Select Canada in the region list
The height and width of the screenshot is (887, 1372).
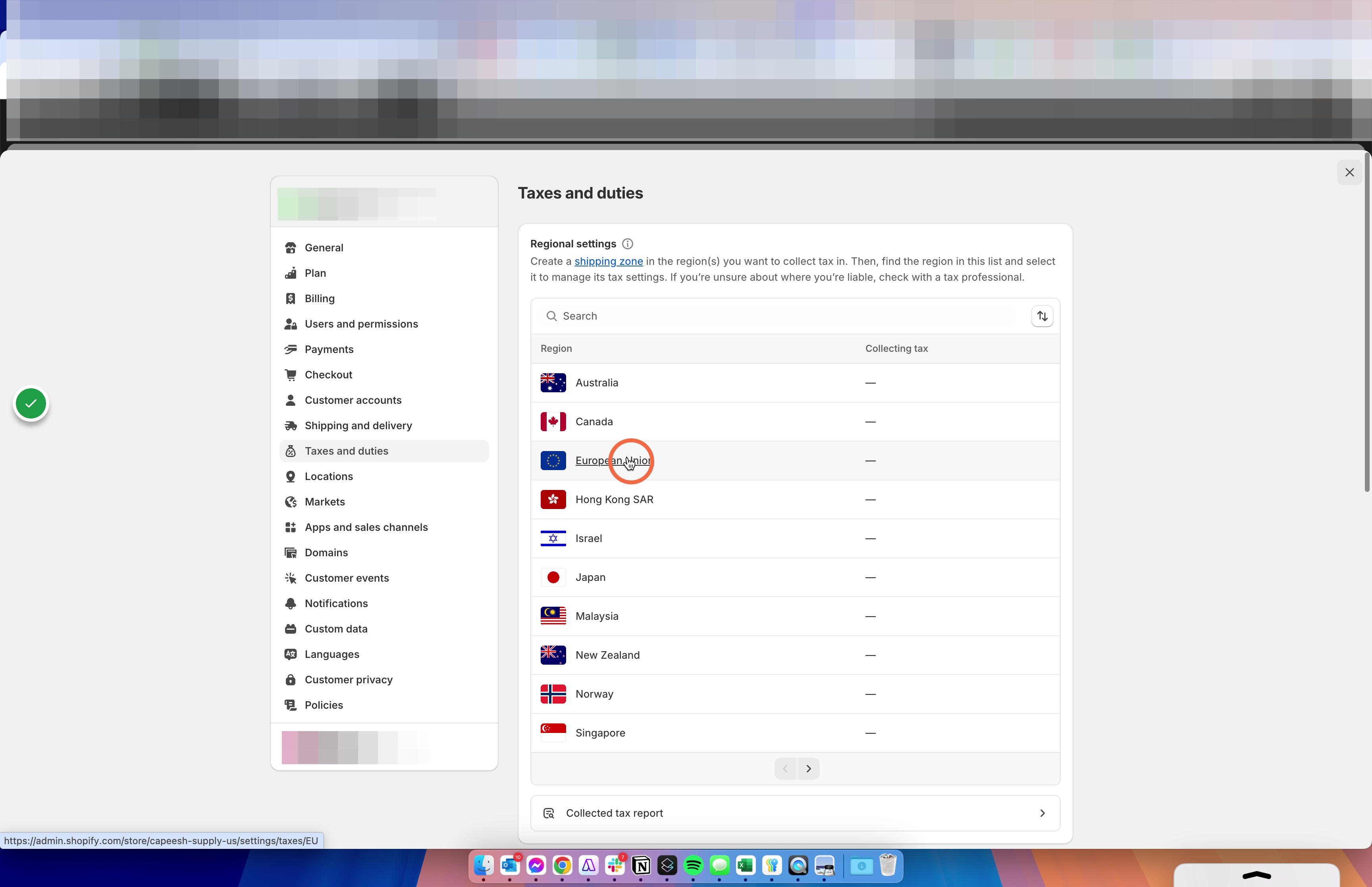pyautogui.click(x=795, y=422)
